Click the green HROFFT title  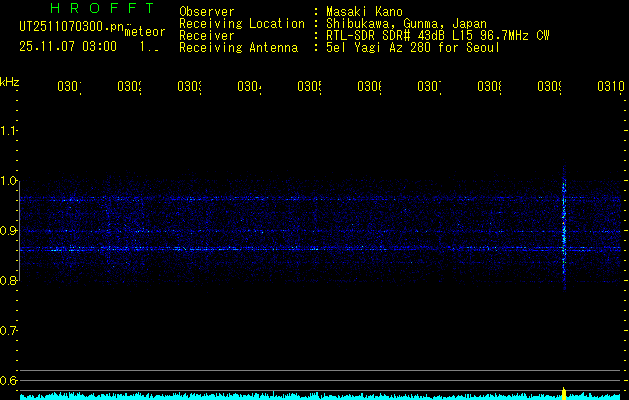pyautogui.click(x=102, y=8)
